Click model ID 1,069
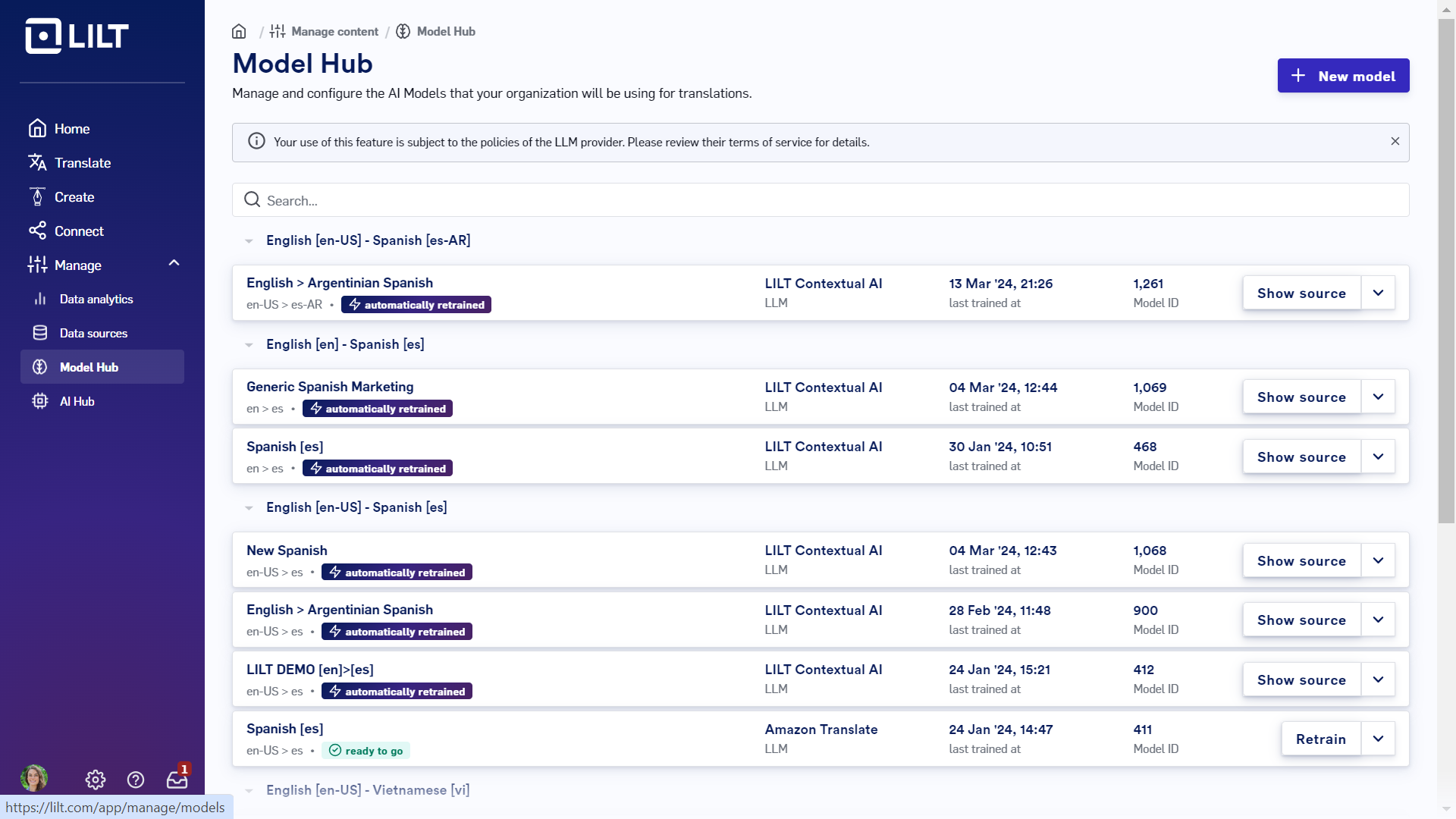Viewport: 1456px width, 819px height. pos(1150,388)
